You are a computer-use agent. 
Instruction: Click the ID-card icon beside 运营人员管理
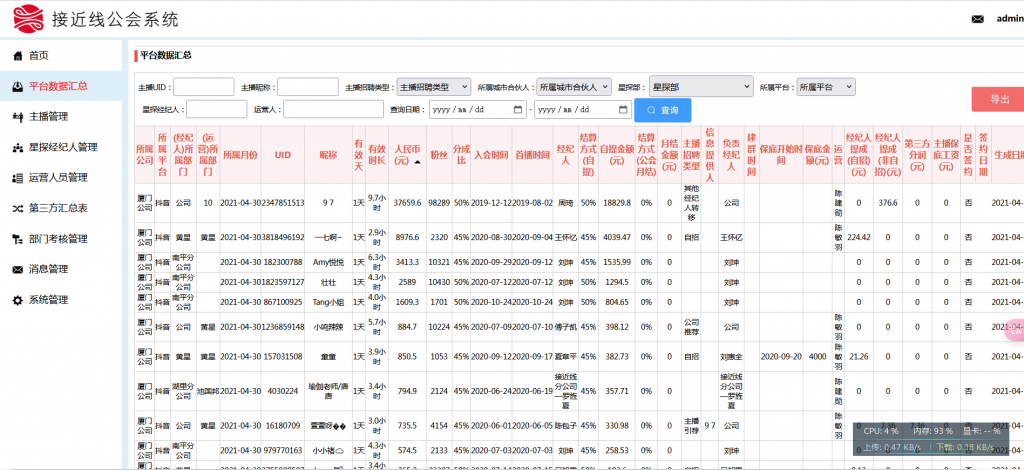(18, 178)
